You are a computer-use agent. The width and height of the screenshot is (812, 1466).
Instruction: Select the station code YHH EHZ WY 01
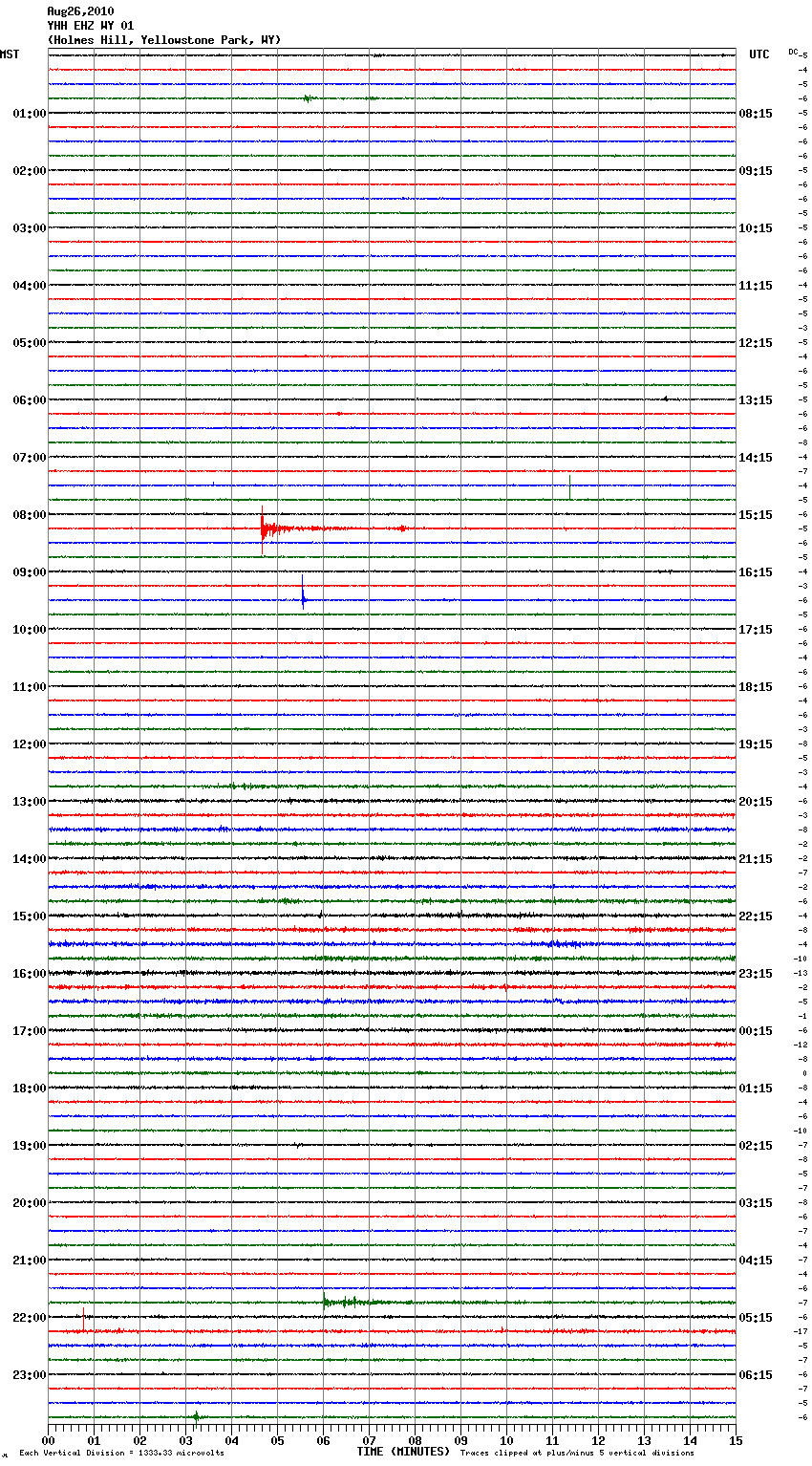point(91,26)
